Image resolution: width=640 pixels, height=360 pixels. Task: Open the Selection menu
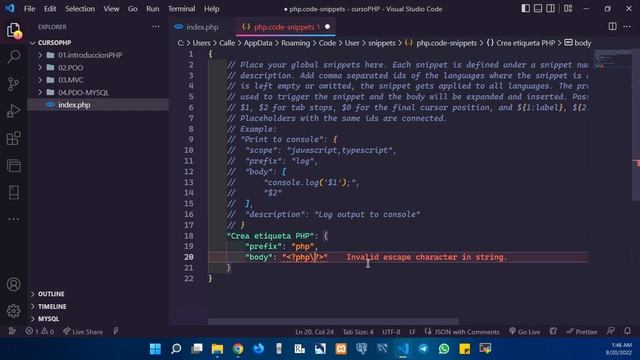click(x=80, y=9)
